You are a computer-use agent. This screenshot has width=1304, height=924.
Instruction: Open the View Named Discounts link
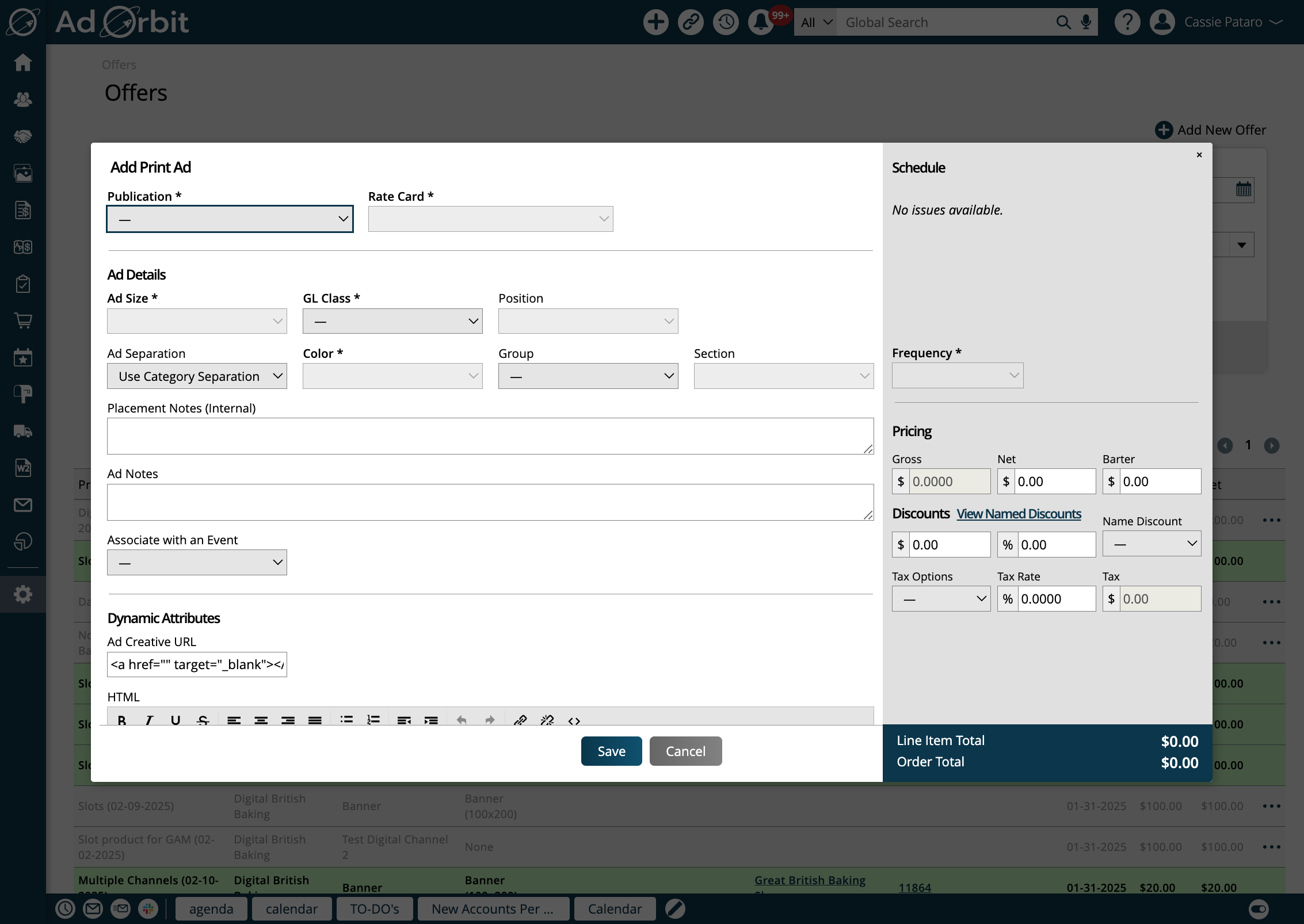click(x=1019, y=514)
